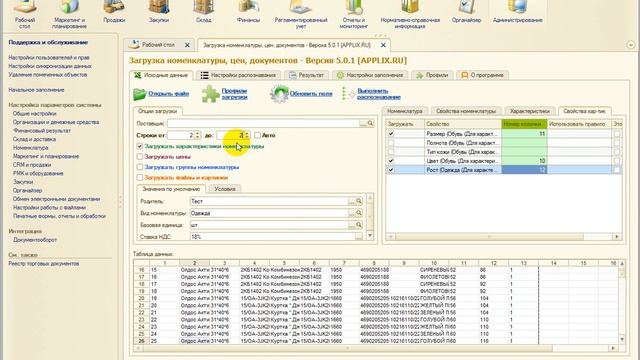The width and height of the screenshot is (640, 360).
Task: Click the run recognition steps icon
Action: tap(348, 93)
